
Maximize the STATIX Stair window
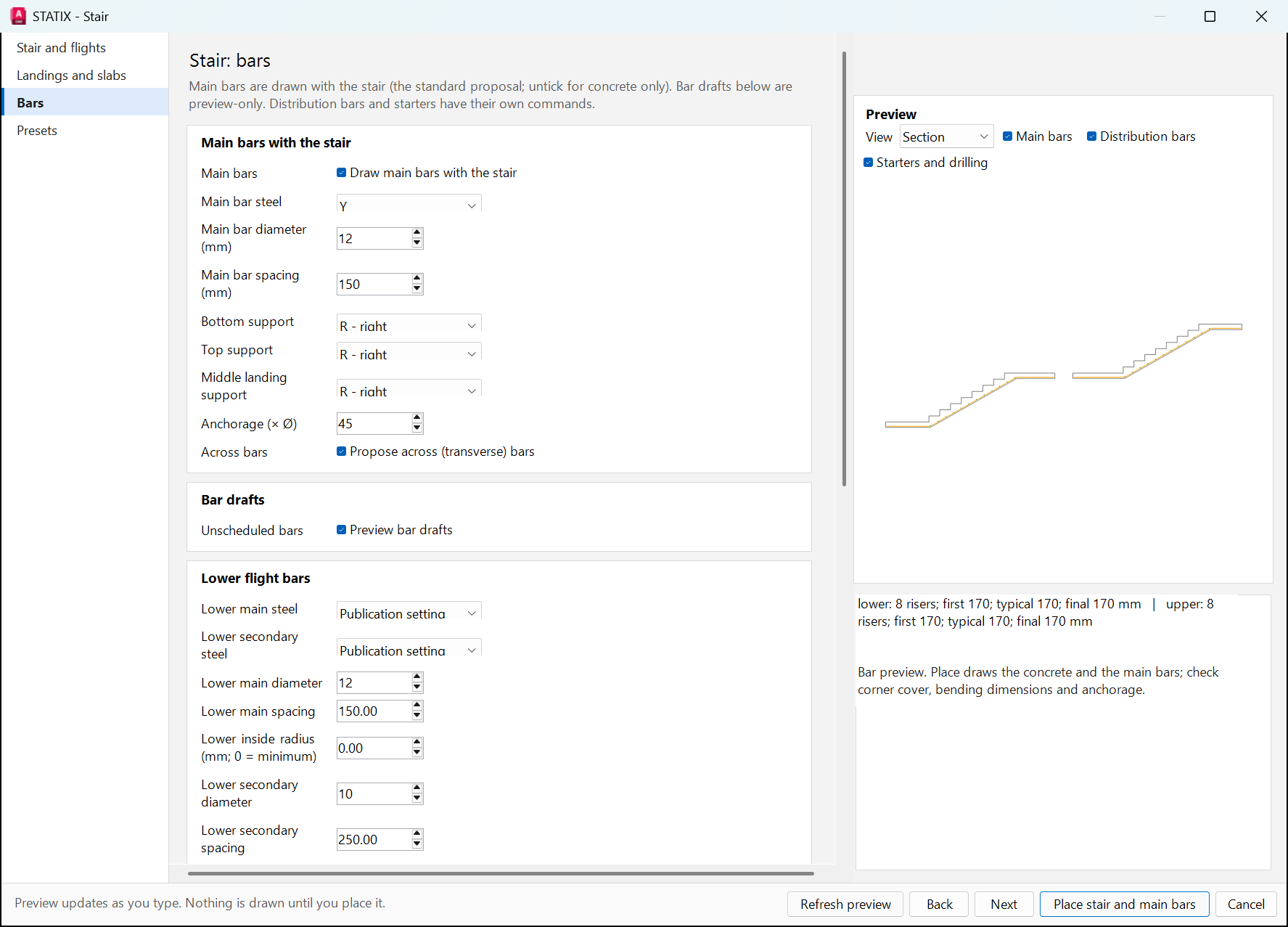(x=1210, y=16)
